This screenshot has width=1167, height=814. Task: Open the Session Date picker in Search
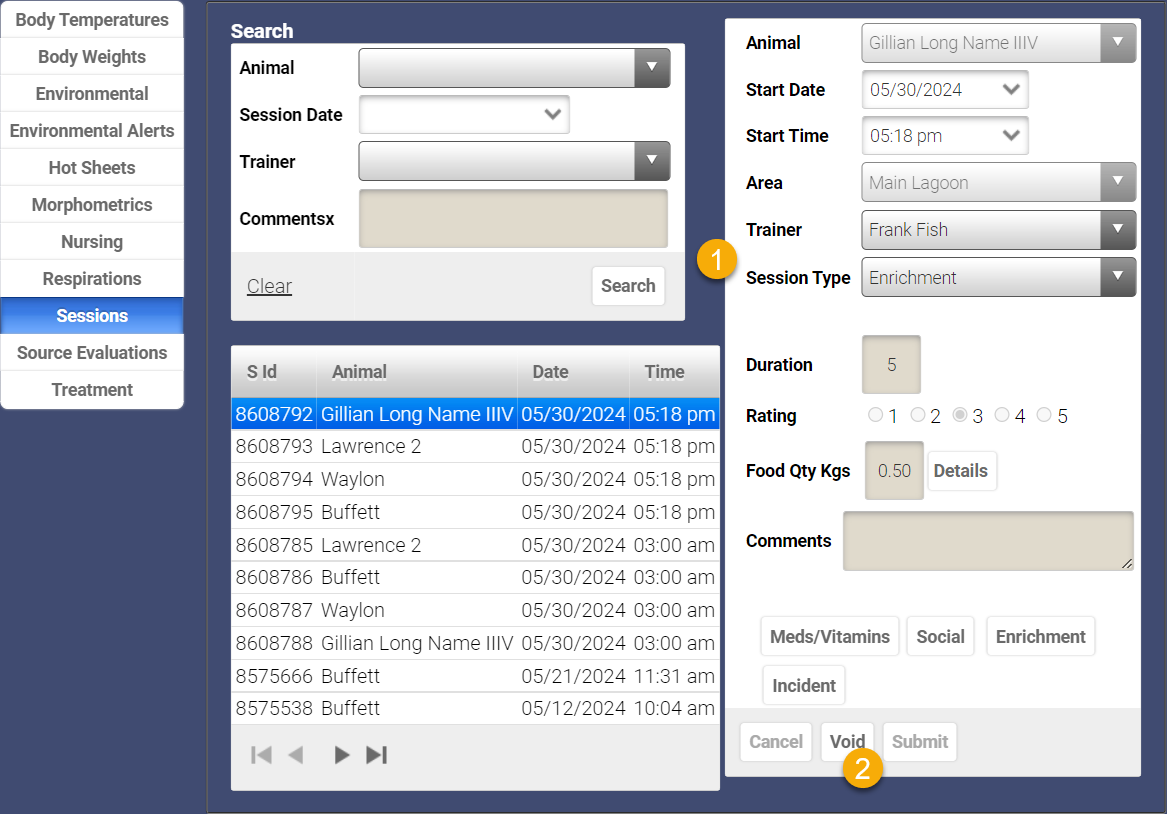(x=464, y=115)
